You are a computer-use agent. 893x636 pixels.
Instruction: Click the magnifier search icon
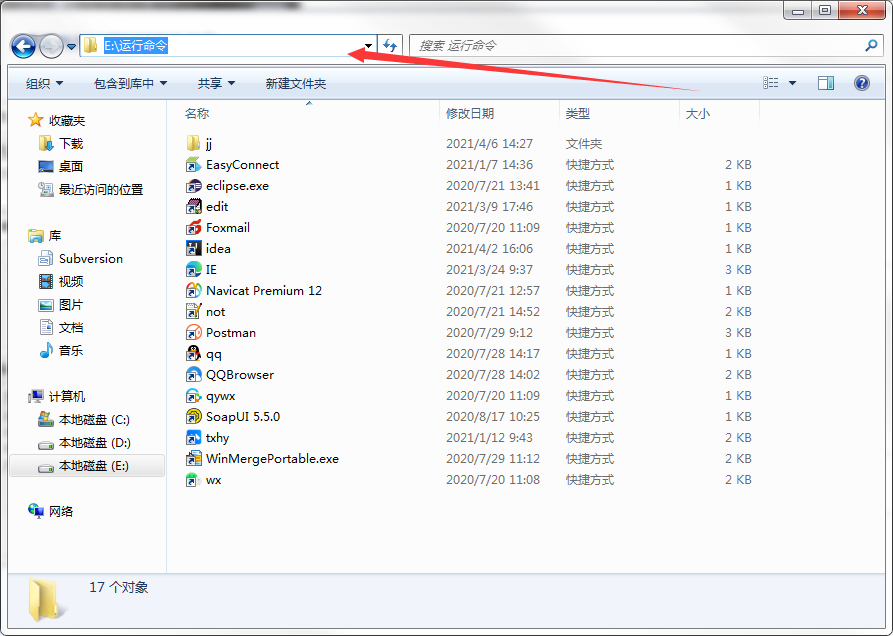[871, 46]
